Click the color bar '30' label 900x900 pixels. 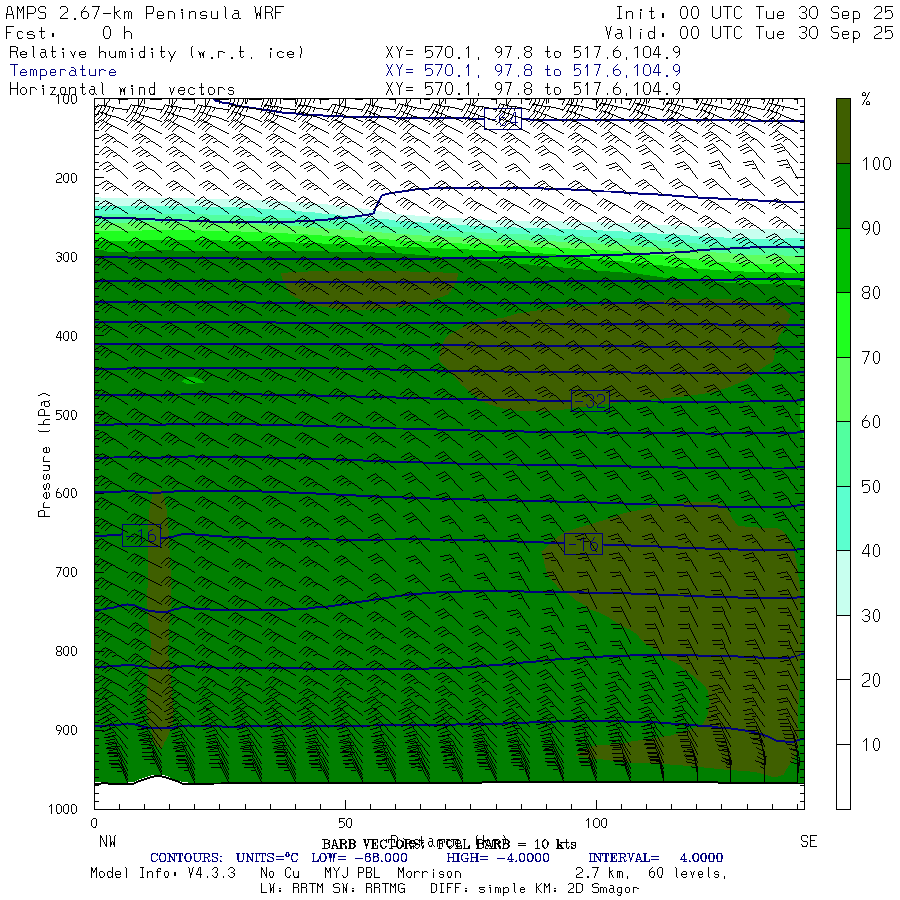[871, 616]
